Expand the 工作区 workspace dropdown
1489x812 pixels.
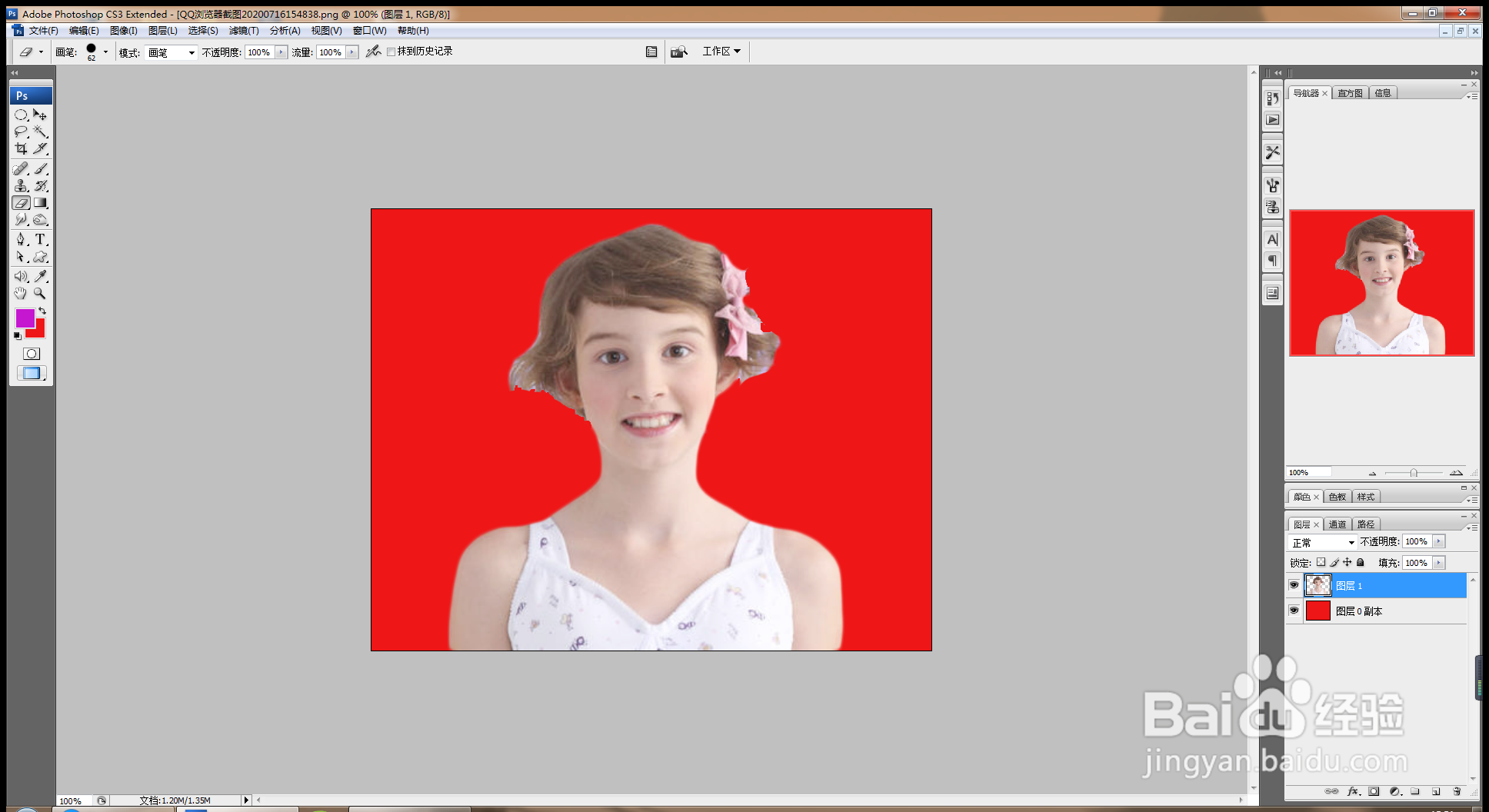coord(721,52)
